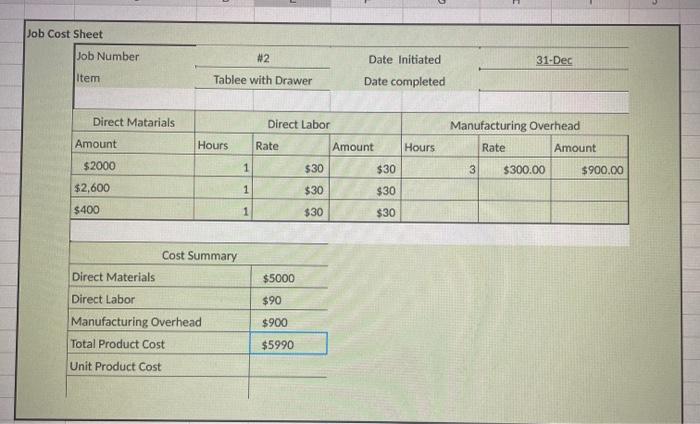Select the Tablee with Drawer cell
The height and width of the screenshot is (424, 700).
click(262, 80)
